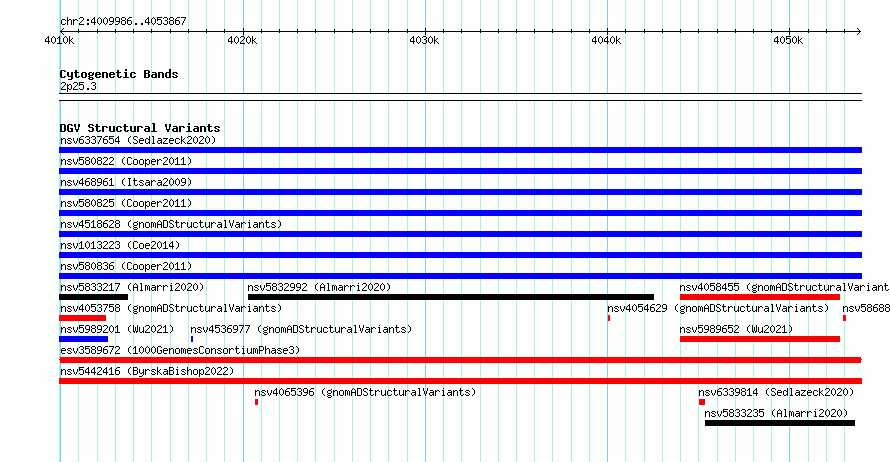Click the nsv4058455 variant label
The height and width of the screenshot is (462, 890).
click(x=784, y=287)
